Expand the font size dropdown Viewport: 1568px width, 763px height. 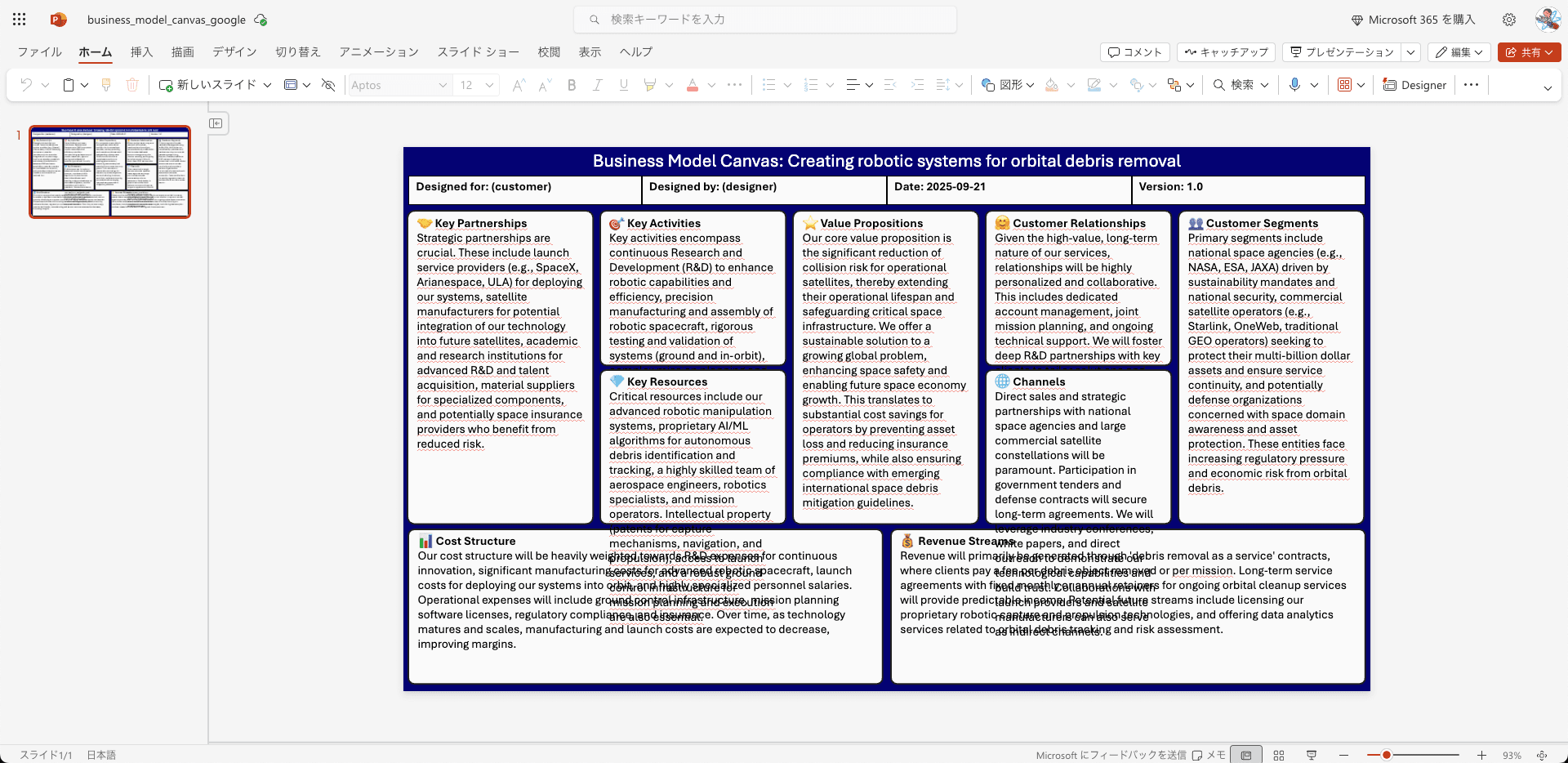coord(489,85)
